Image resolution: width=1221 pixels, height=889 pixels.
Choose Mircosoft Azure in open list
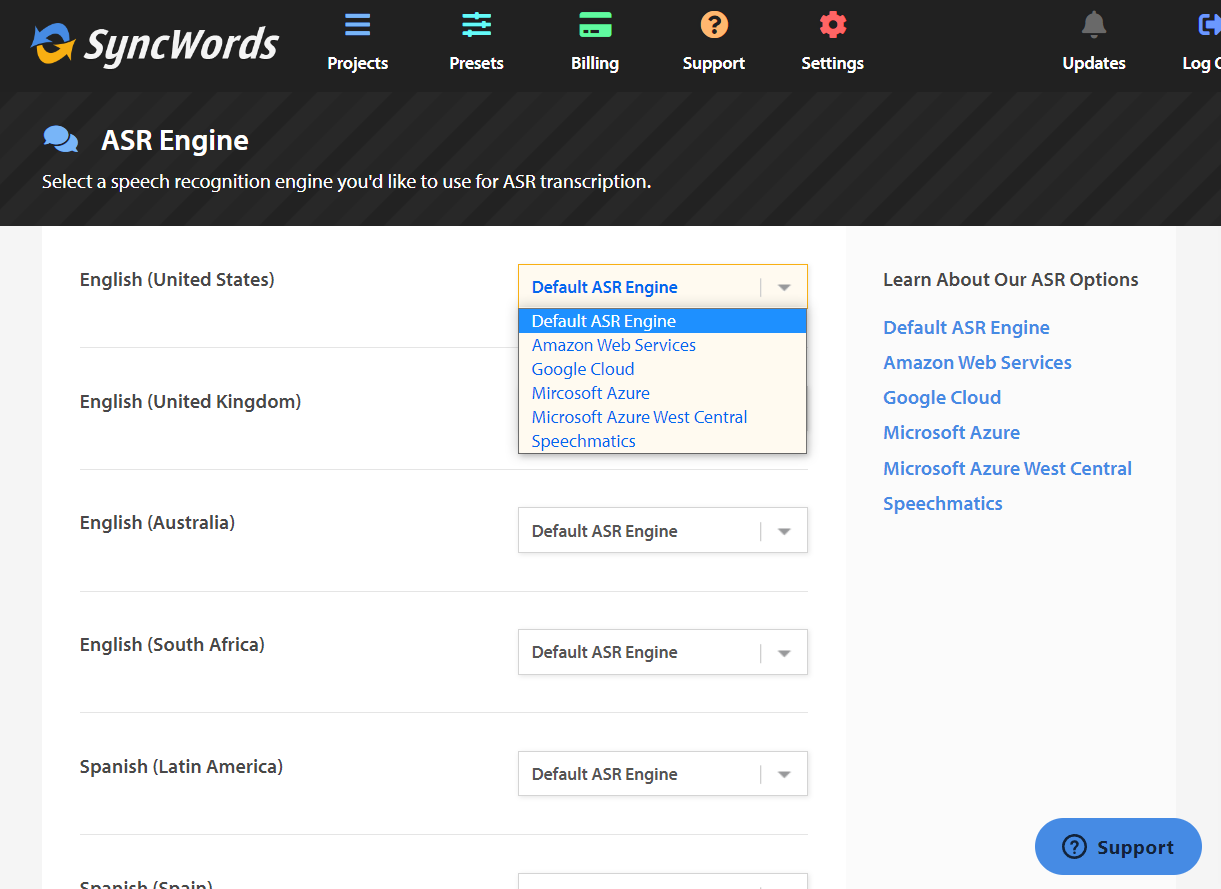pyautogui.click(x=662, y=393)
